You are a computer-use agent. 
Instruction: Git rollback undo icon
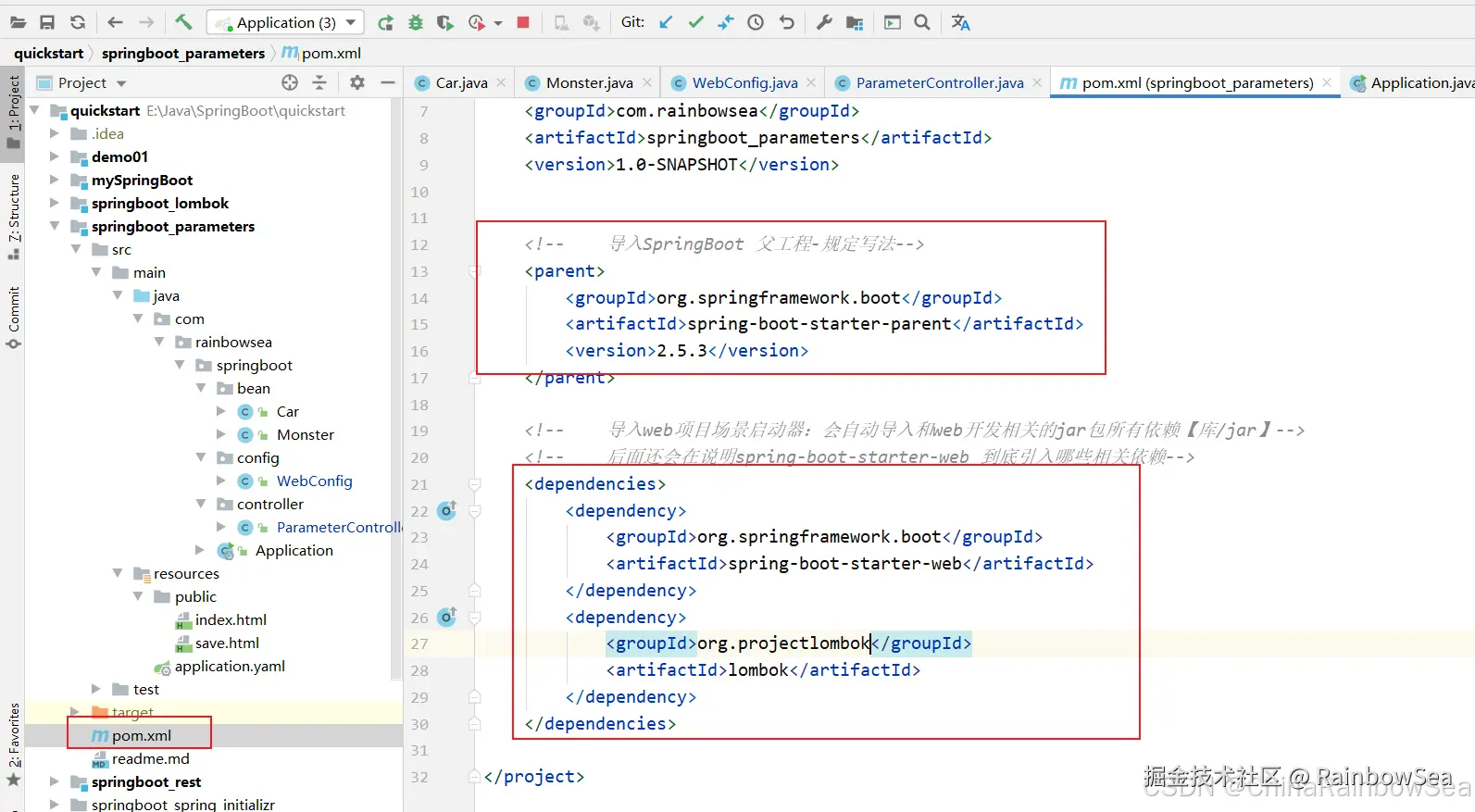coord(786,22)
